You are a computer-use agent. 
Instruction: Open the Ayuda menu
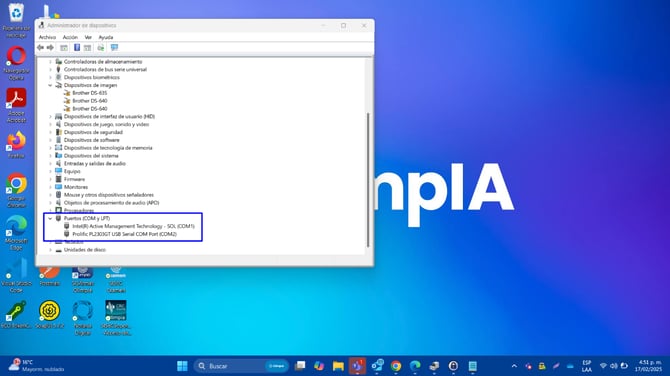[106, 37]
